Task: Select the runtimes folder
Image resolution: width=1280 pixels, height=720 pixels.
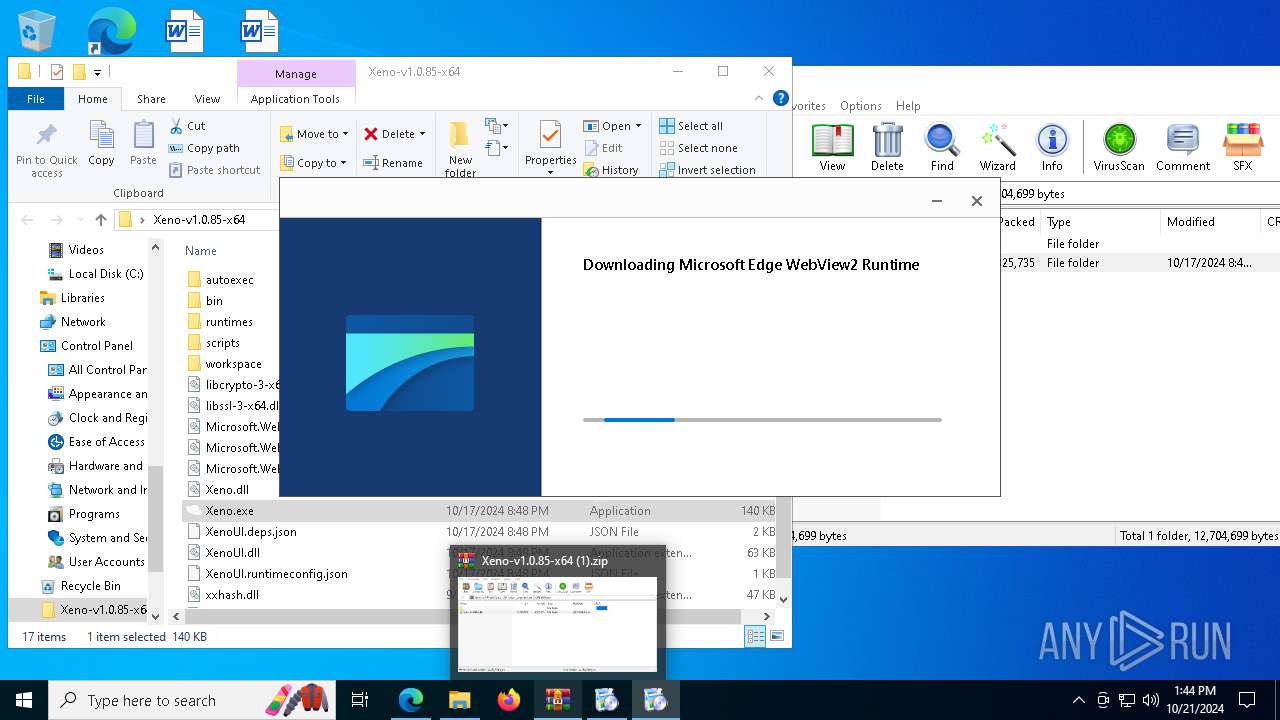Action: pos(229,322)
